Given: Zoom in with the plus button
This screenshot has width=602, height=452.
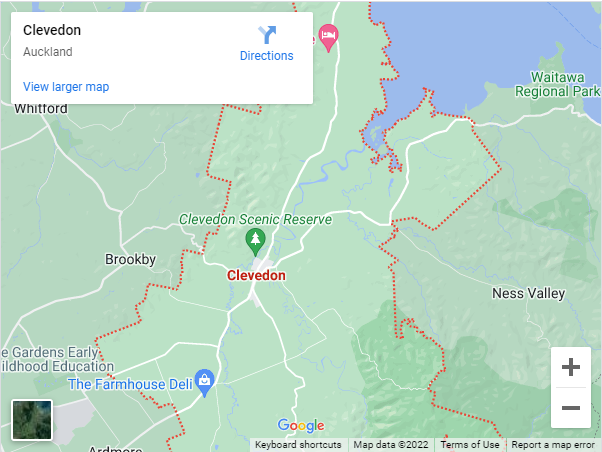Looking at the screenshot, I should point(571,367).
